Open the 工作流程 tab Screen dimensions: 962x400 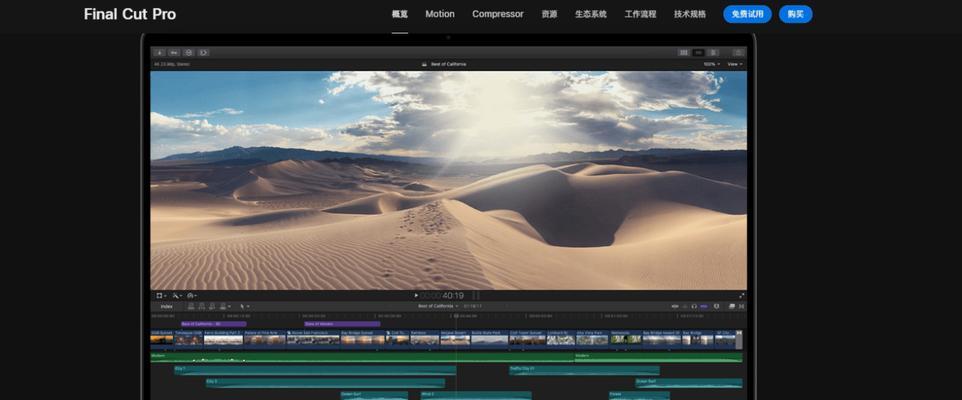[x=641, y=14]
